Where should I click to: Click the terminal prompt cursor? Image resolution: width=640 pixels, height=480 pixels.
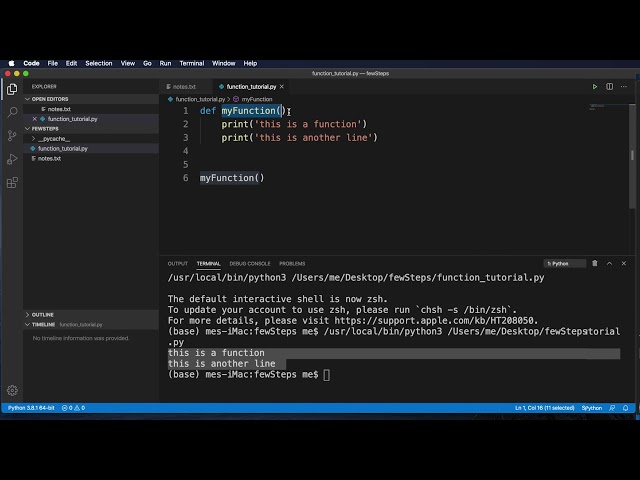pyautogui.click(x=327, y=375)
